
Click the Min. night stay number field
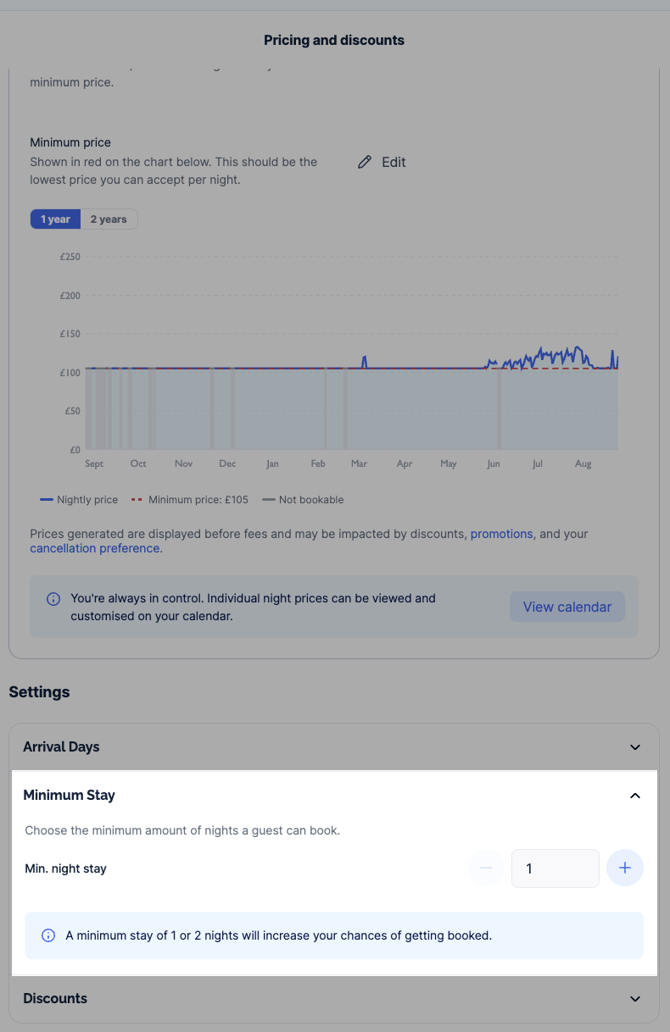tap(555, 868)
